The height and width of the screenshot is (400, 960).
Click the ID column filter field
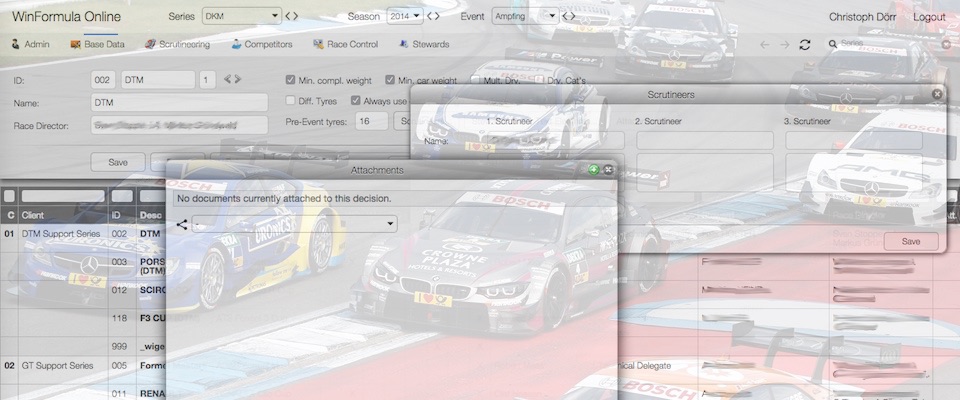pos(122,196)
